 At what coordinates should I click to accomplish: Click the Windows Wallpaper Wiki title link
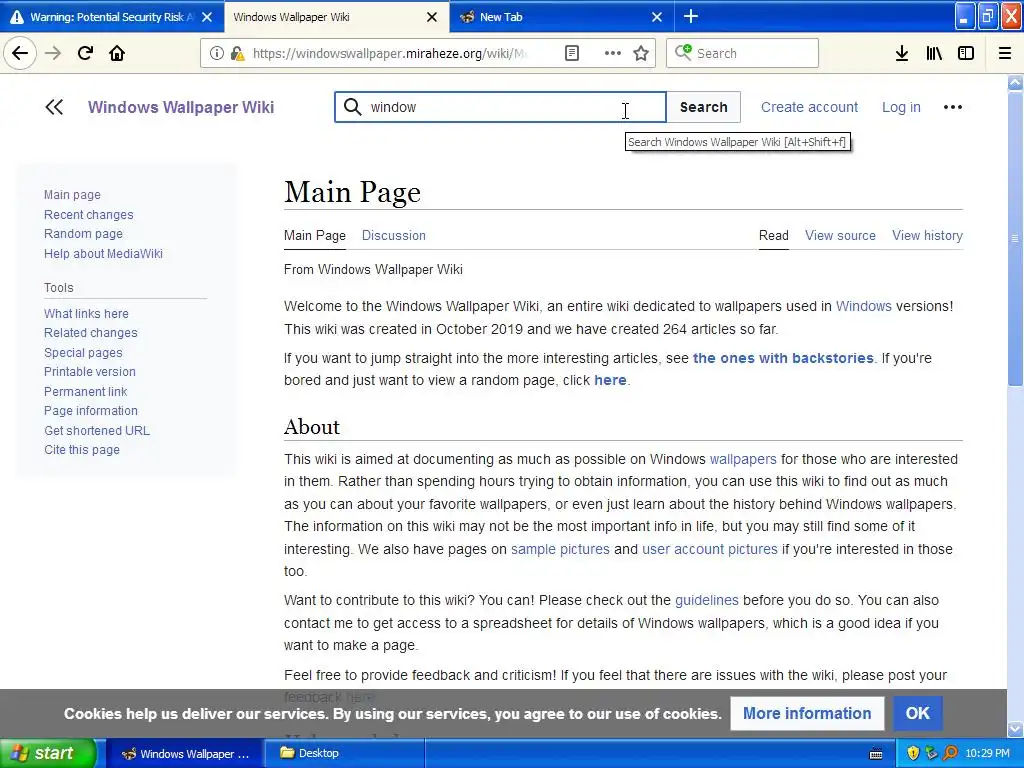pyautogui.click(x=181, y=107)
